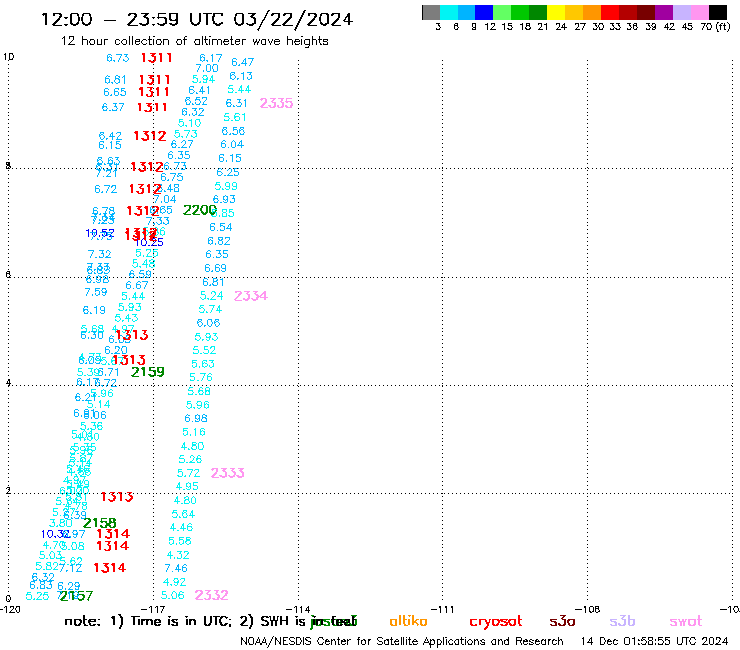Viewport: 740px width, 650px height.
Task: Click the green time label '2158'
Action: coord(100,523)
